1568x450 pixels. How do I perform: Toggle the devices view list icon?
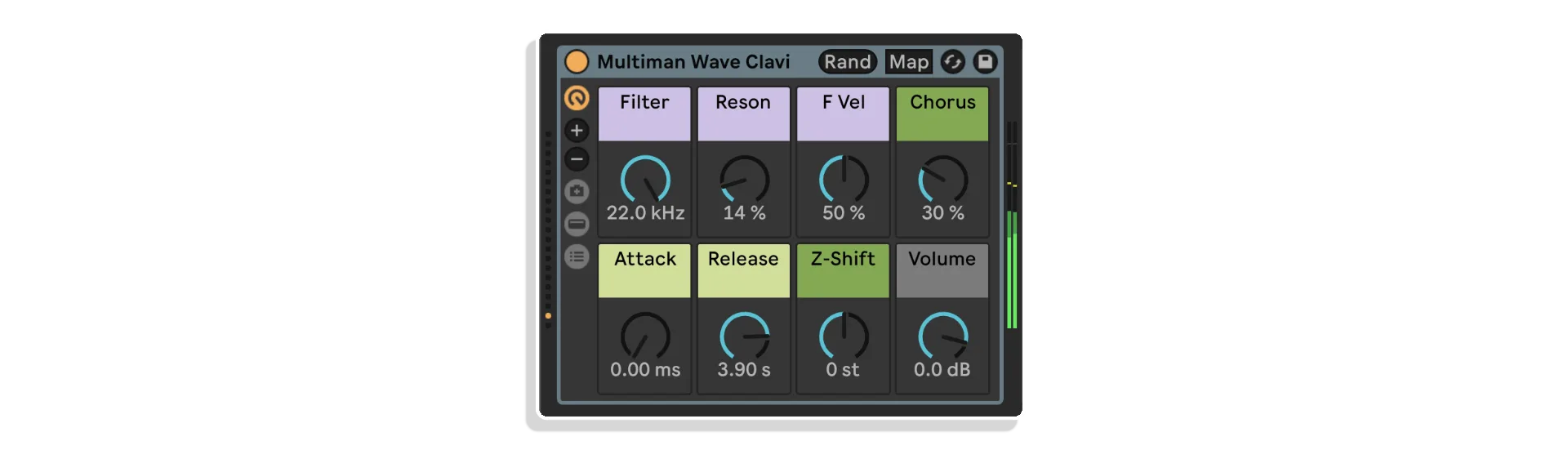tap(577, 257)
